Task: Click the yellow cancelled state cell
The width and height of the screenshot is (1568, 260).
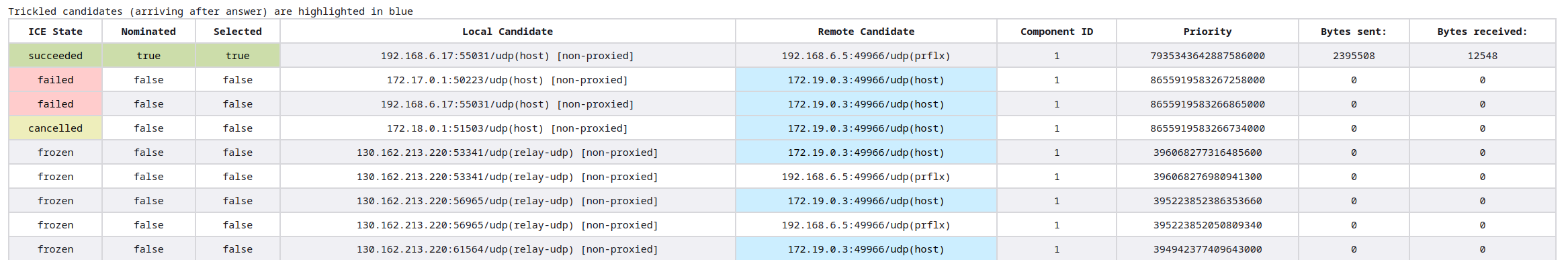Action: 55,128
